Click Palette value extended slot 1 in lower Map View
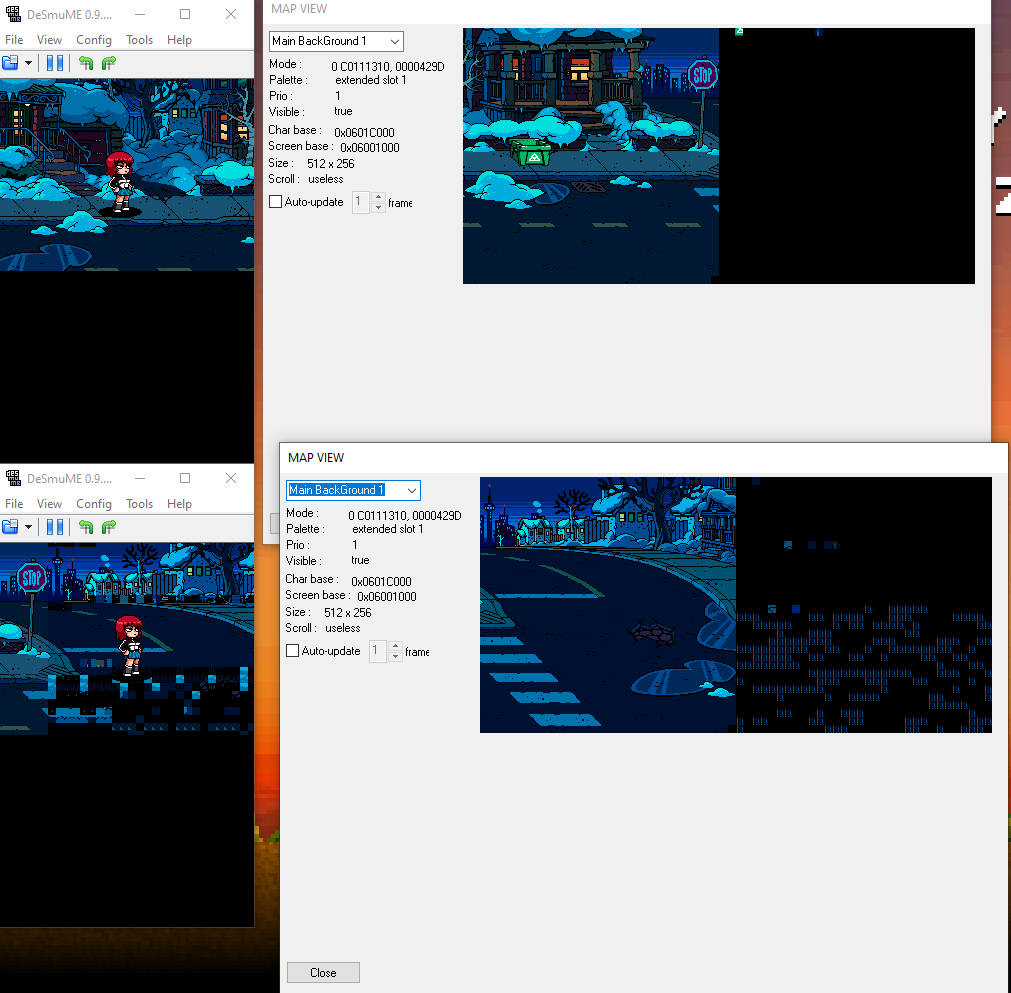The width and height of the screenshot is (1011, 993). click(x=388, y=529)
